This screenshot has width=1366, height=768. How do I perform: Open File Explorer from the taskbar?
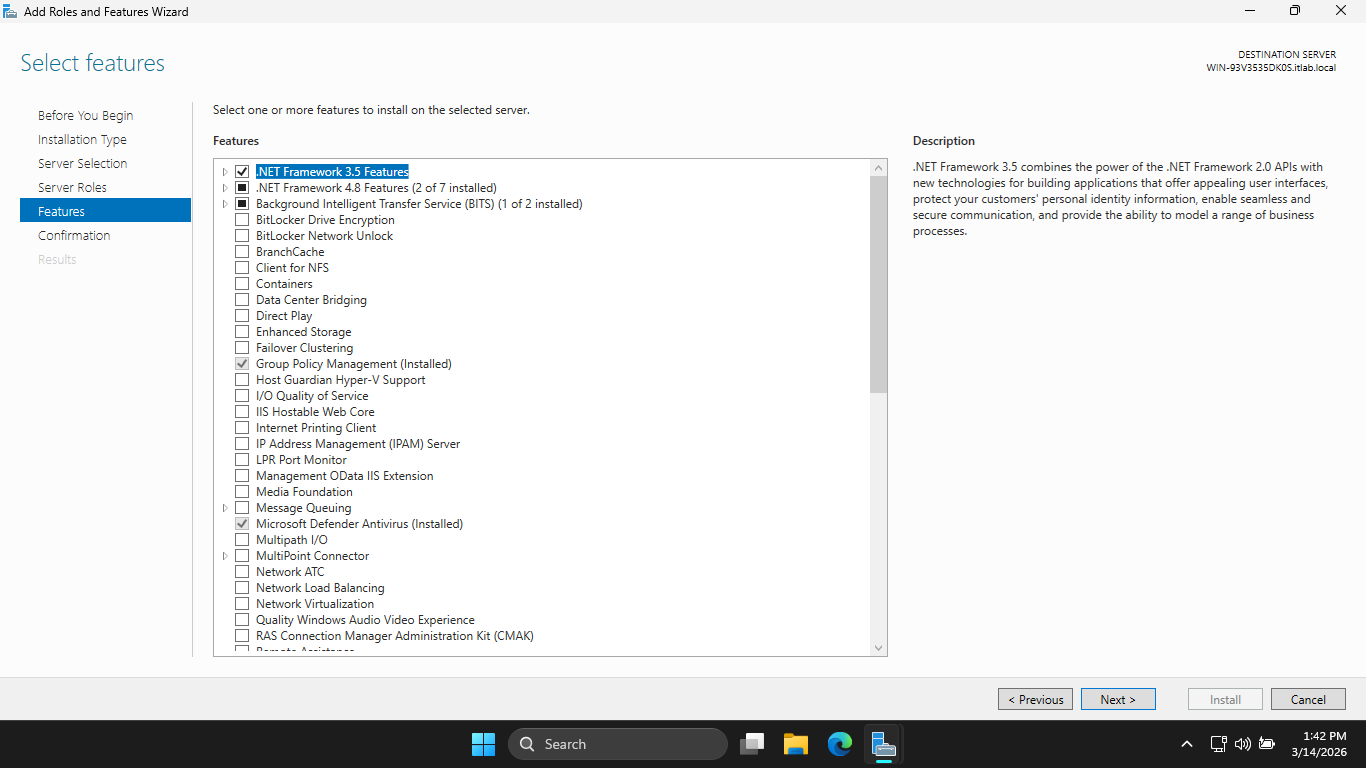(x=796, y=744)
